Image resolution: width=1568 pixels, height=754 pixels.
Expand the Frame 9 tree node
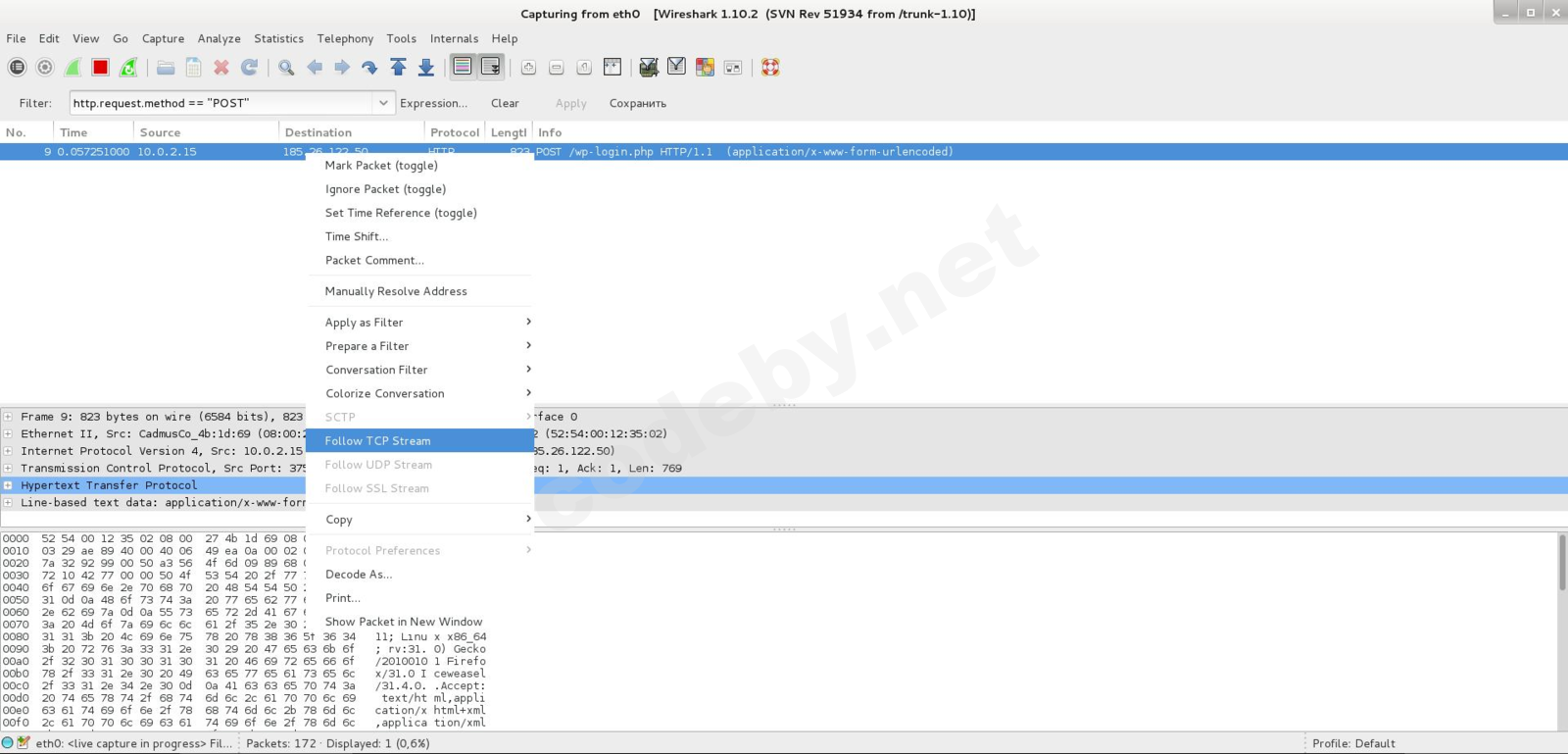(8, 417)
